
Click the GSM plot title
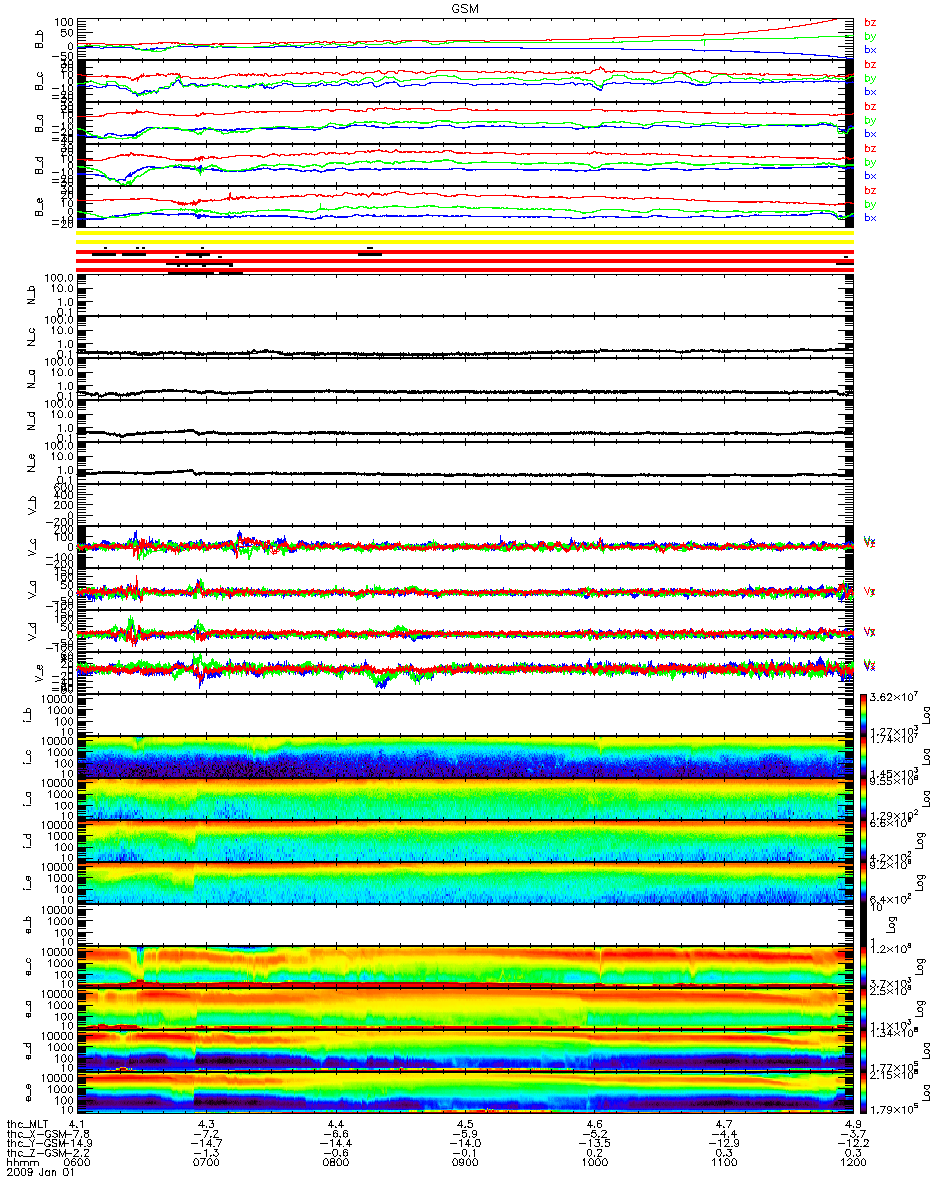pos(465,7)
